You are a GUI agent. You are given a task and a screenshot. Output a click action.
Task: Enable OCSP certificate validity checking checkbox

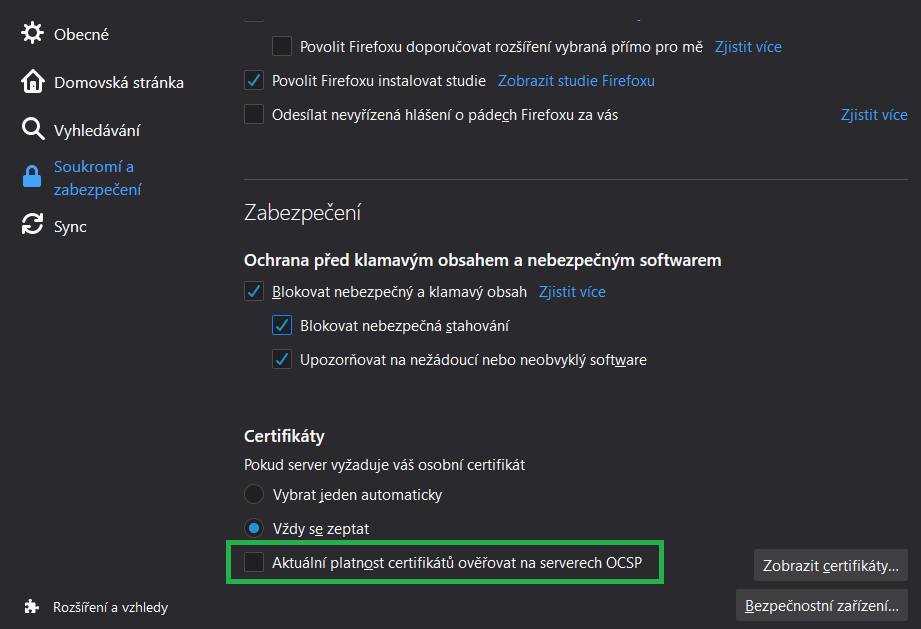pyautogui.click(x=254, y=563)
